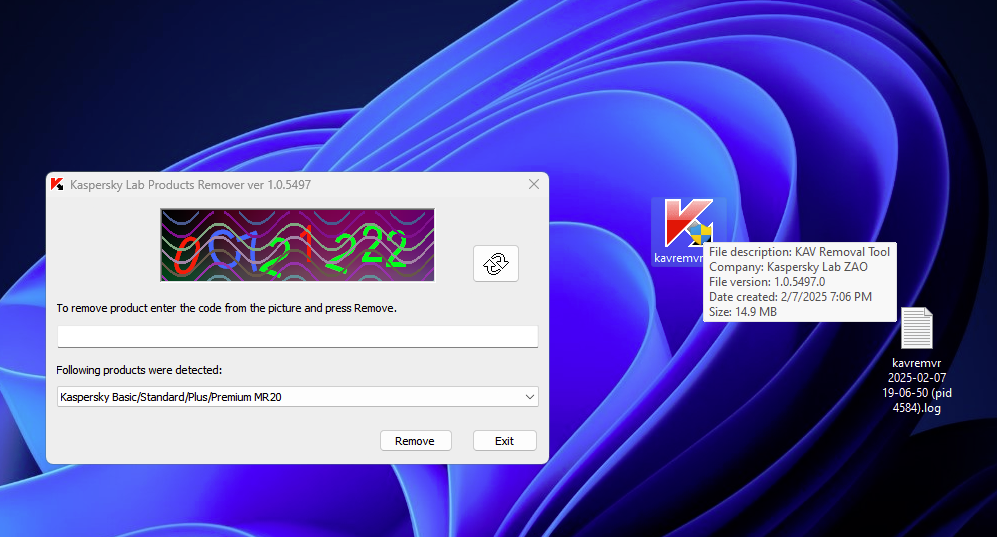This screenshot has width=997, height=537.
Task: Close the Kaspersky Lab Products Remover window
Action: coord(533,184)
